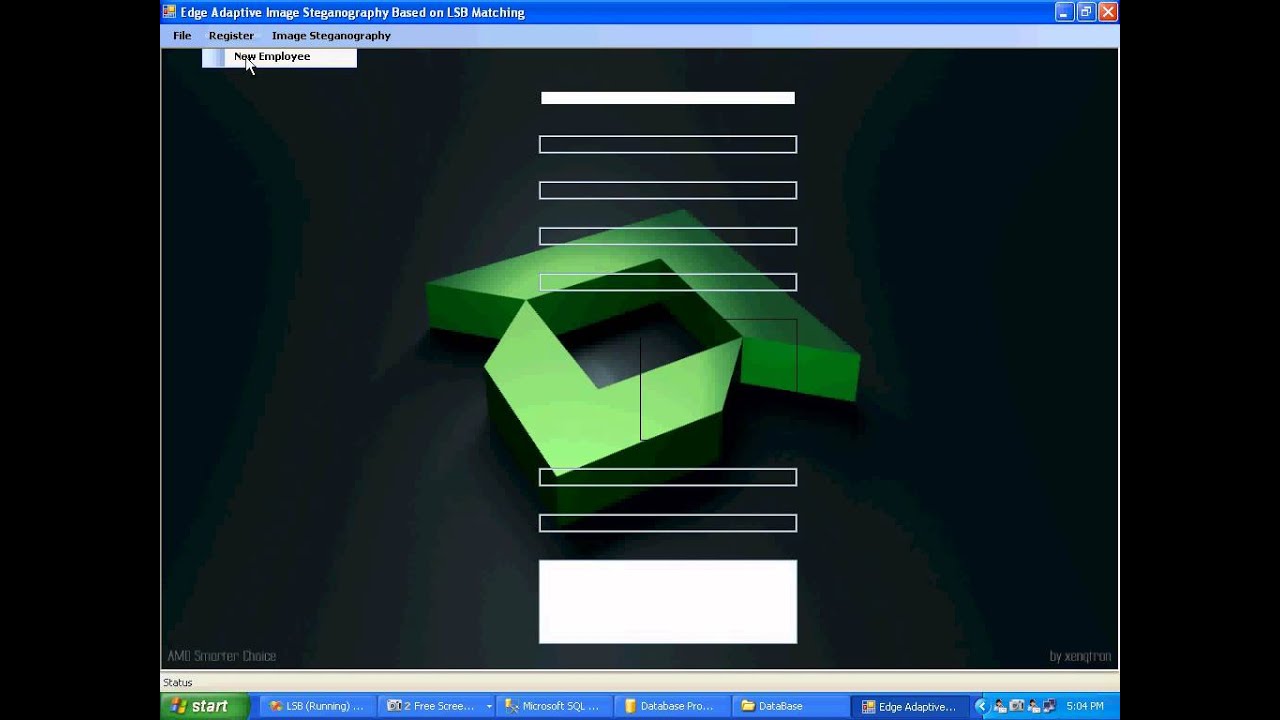Image resolution: width=1280 pixels, height=720 pixels.
Task: Open the DataBase folder taskbar item
Action: tap(789, 706)
